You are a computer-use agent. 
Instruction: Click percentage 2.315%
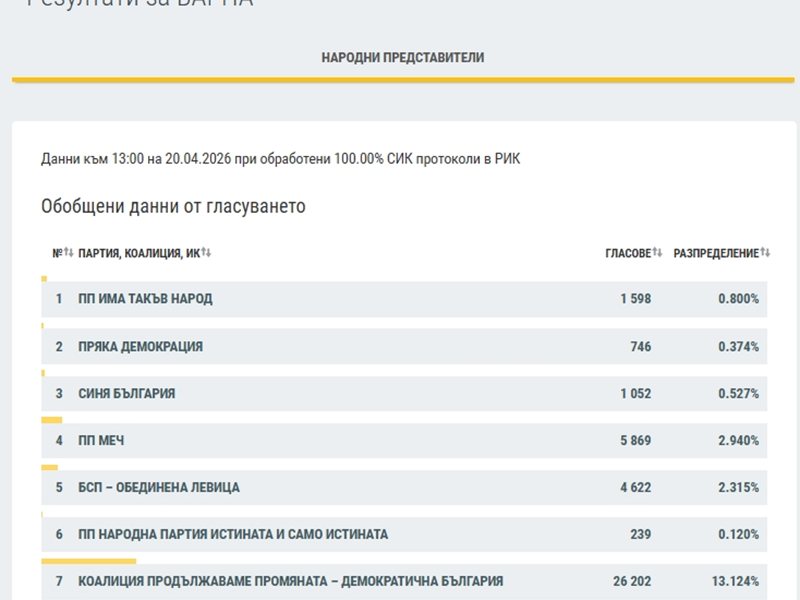(739, 487)
